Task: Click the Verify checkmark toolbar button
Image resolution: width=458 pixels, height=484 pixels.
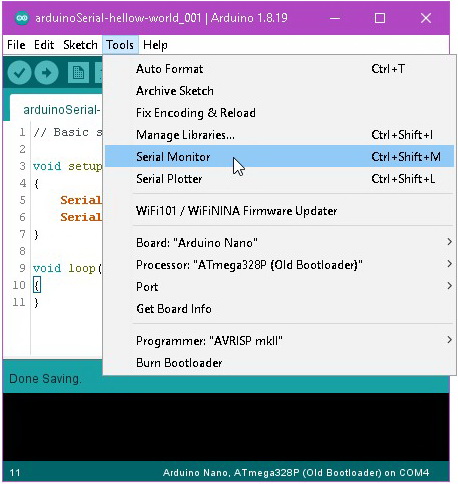Action: [x=19, y=72]
